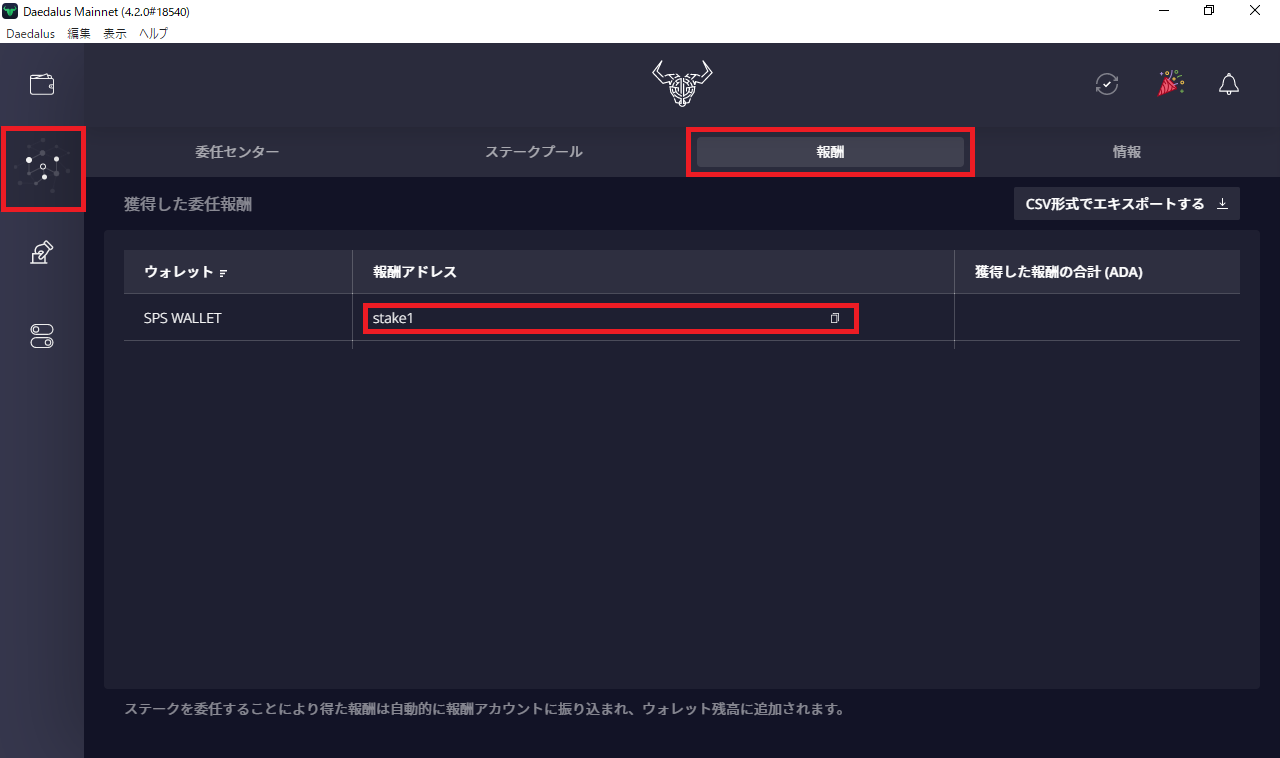Open the settings toggle sidebar icon
Screen dimensions: 1280x758
click(x=42, y=337)
